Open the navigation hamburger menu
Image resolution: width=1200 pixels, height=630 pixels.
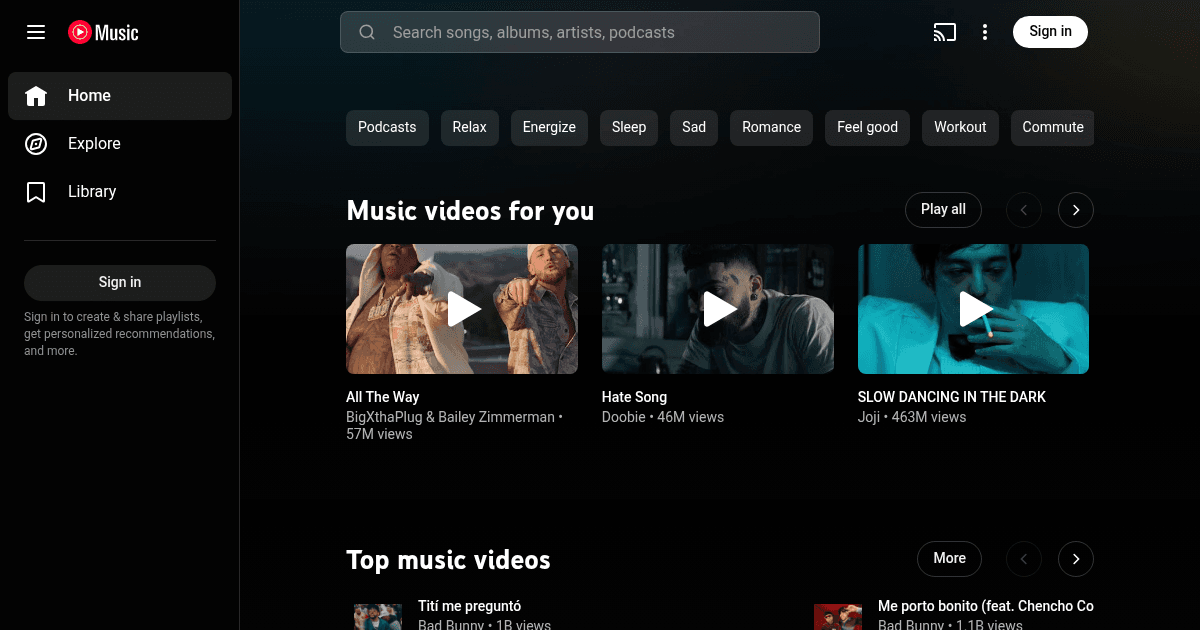point(36,32)
